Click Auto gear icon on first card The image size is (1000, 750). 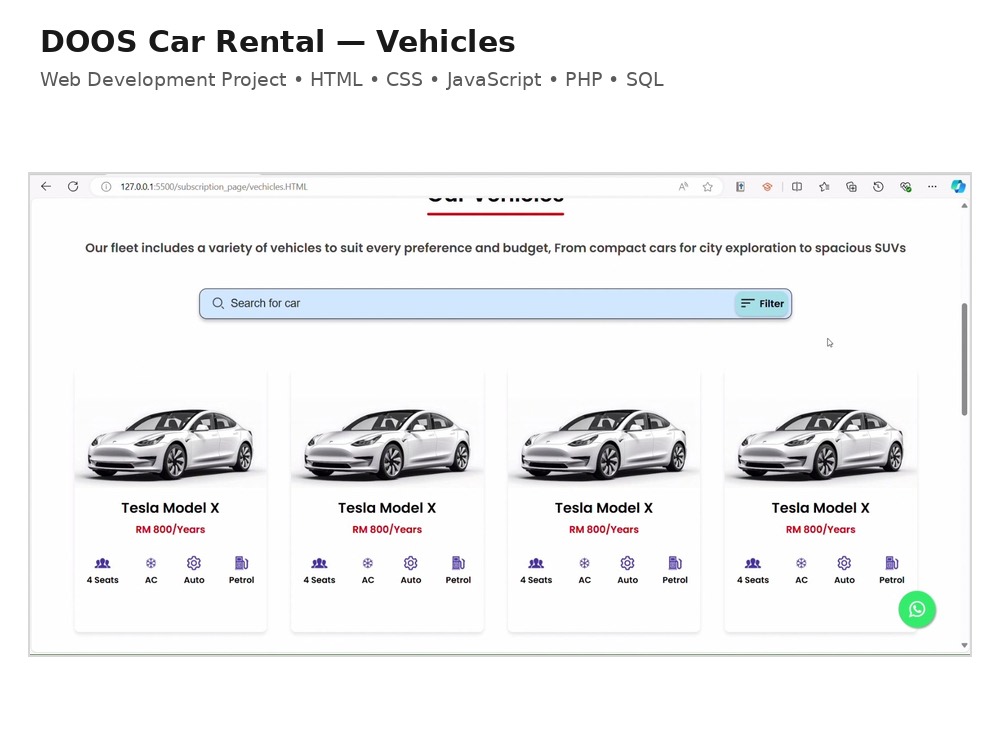194,563
